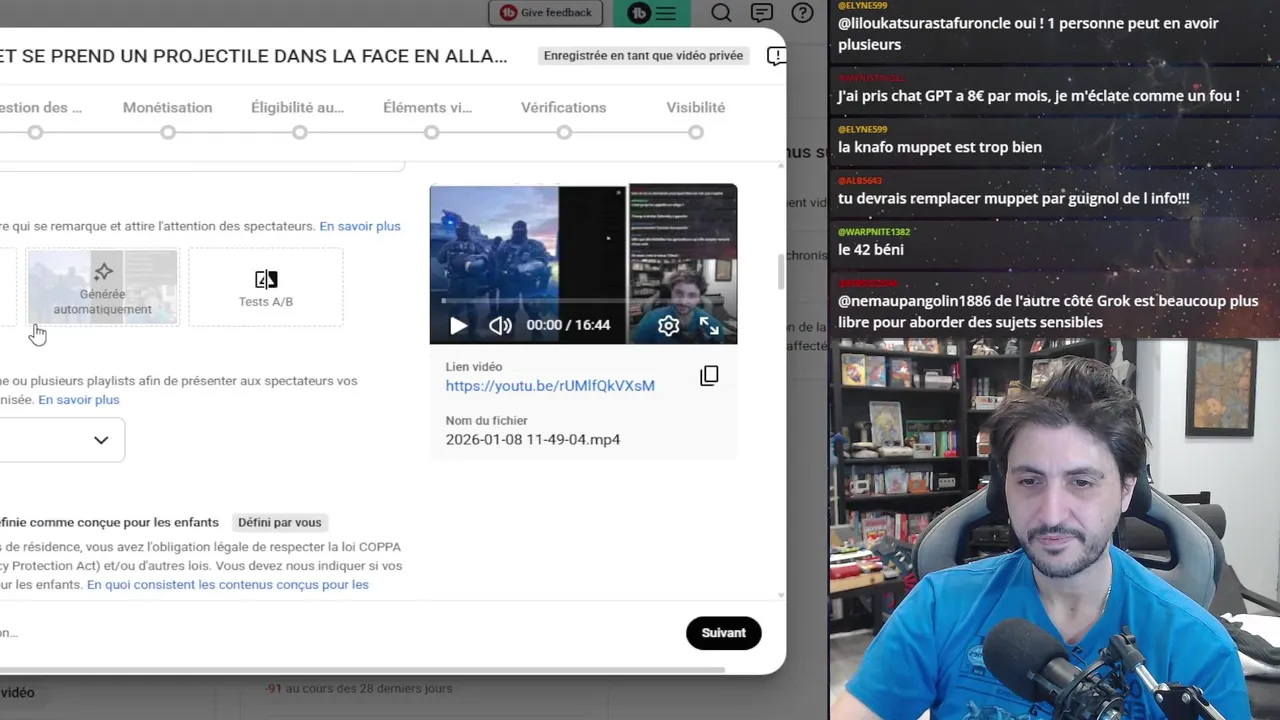Select the Éléments vidéo step circle marker

point(431,132)
